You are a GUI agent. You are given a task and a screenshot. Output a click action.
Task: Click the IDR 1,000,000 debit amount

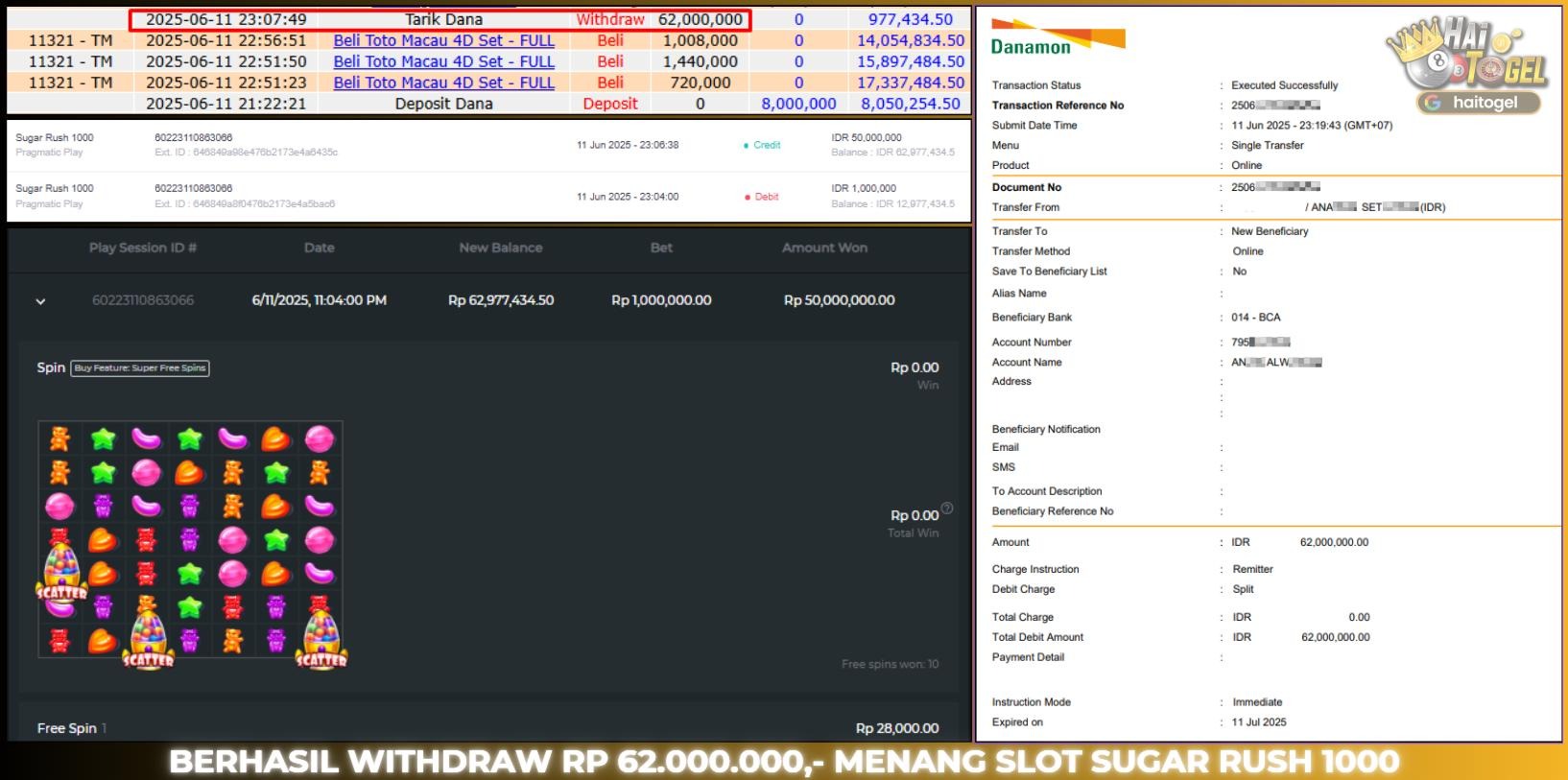864,189
